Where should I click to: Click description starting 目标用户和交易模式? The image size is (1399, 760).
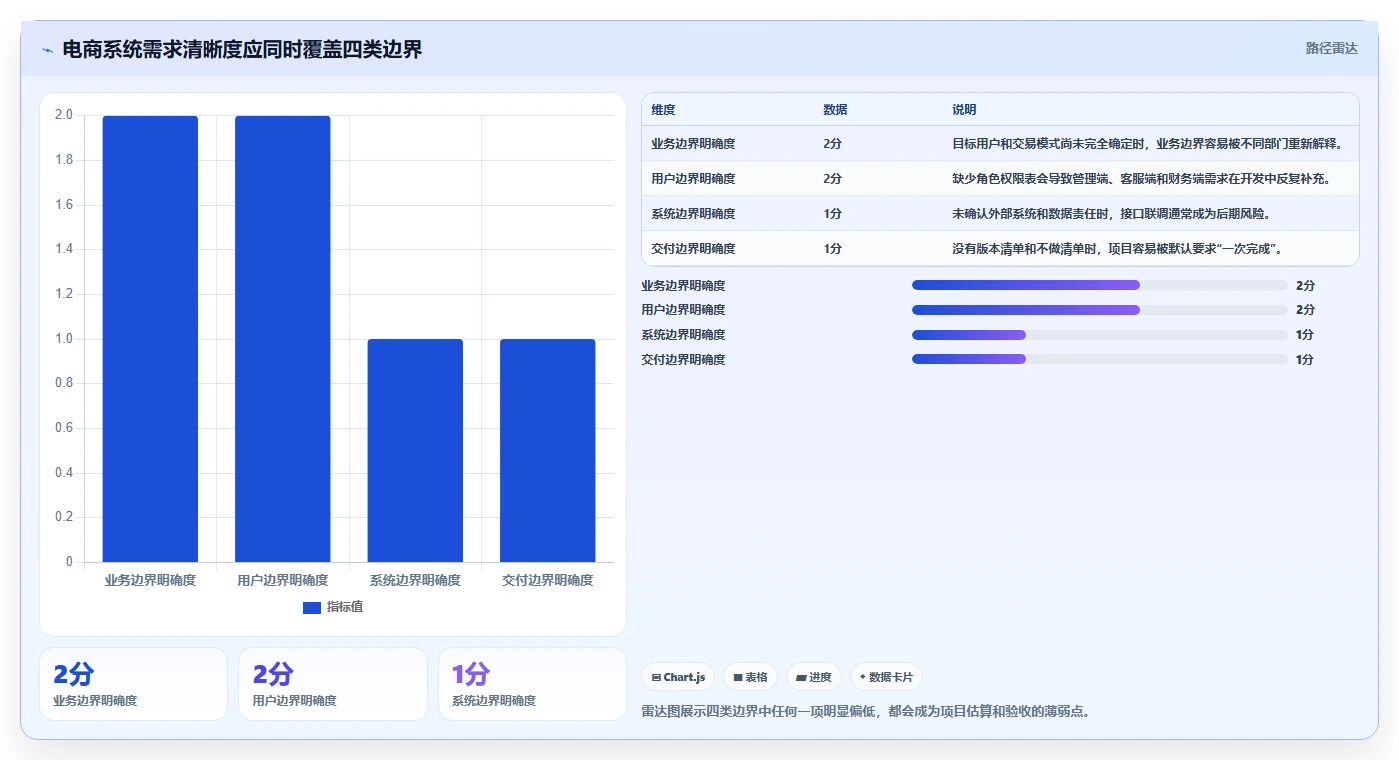1148,144
